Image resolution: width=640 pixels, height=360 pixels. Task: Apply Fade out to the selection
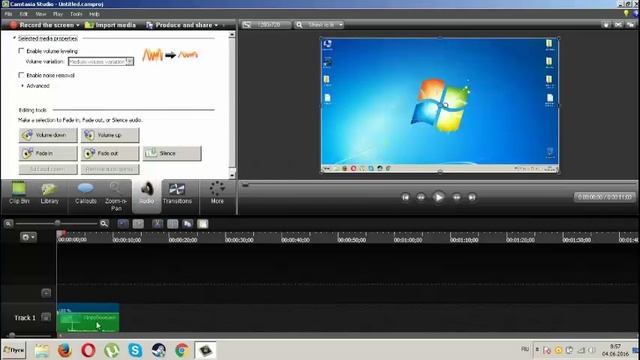click(x=110, y=153)
